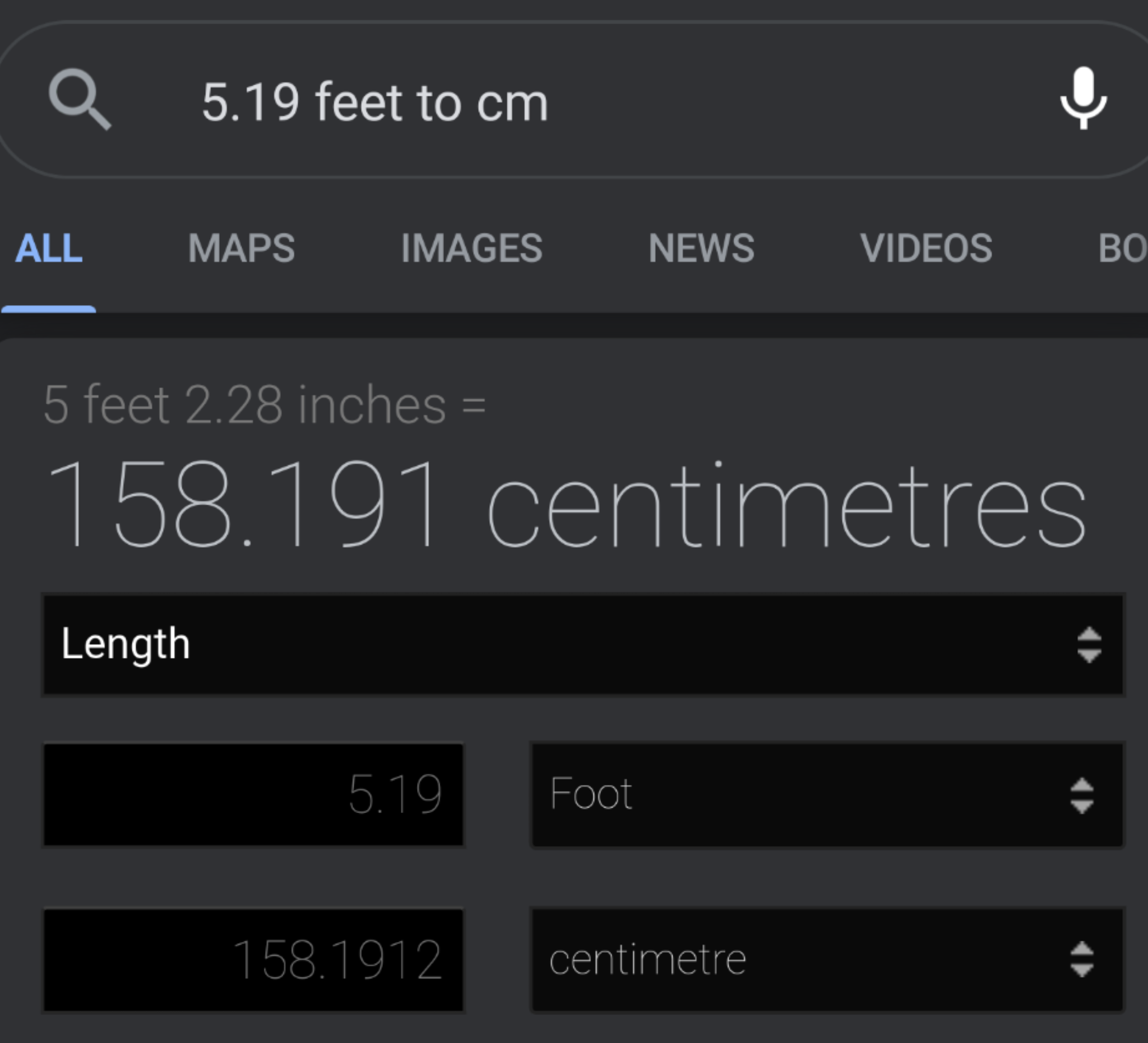Click the '158.191 centimetres' result text
Viewport: 1148px width, 1043px height.
(x=567, y=504)
